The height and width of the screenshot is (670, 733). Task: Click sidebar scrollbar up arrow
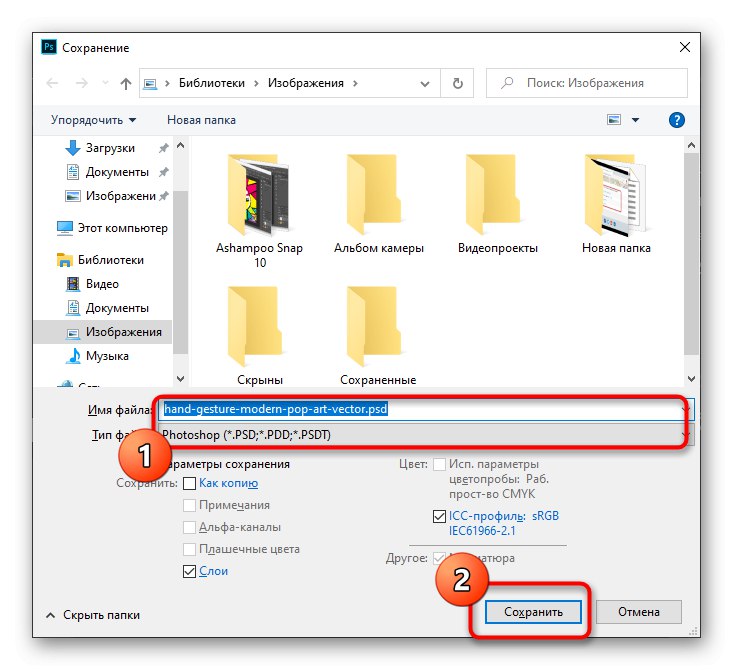click(180, 145)
